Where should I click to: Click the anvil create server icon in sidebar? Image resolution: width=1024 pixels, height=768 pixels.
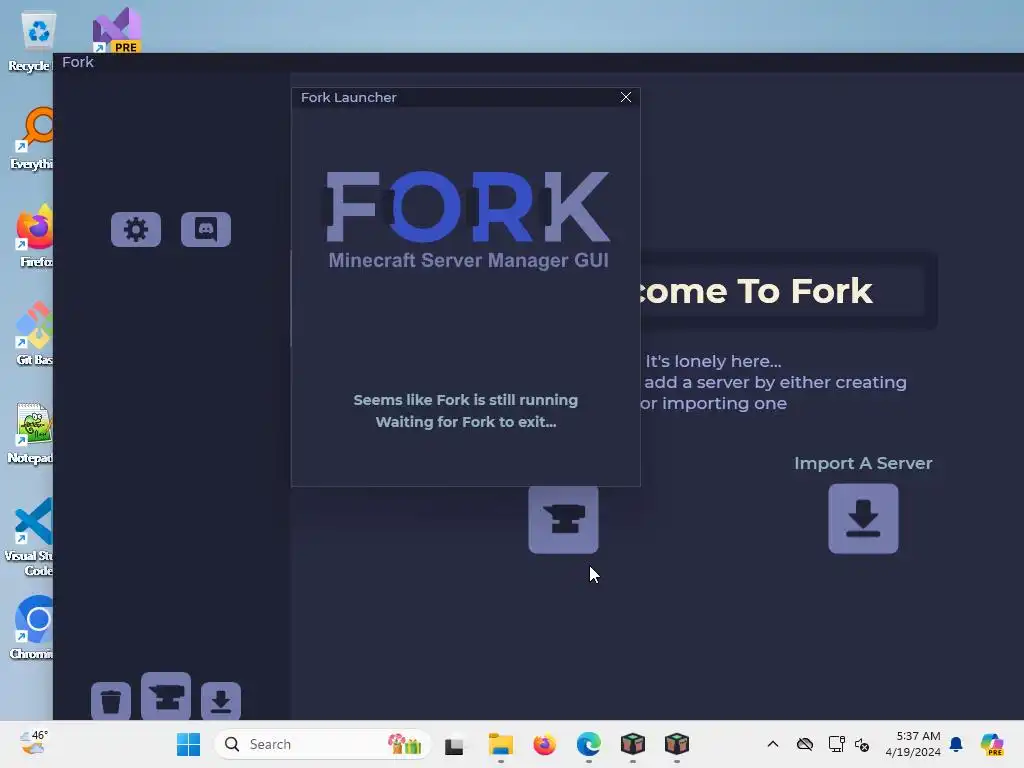click(x=166, y=696)
